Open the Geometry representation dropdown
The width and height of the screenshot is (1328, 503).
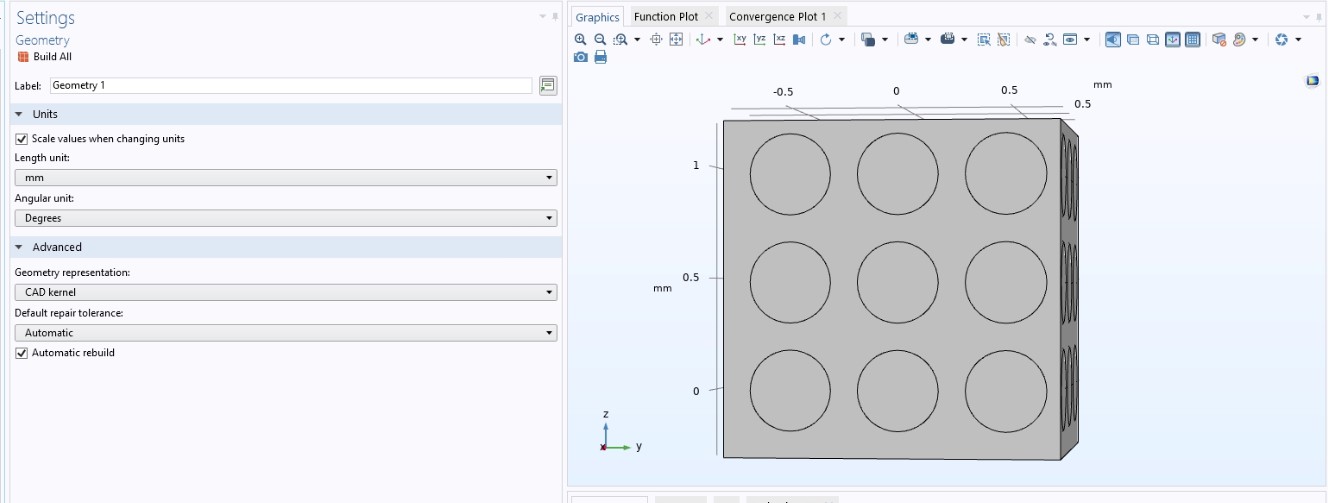(x=285, y=293)
